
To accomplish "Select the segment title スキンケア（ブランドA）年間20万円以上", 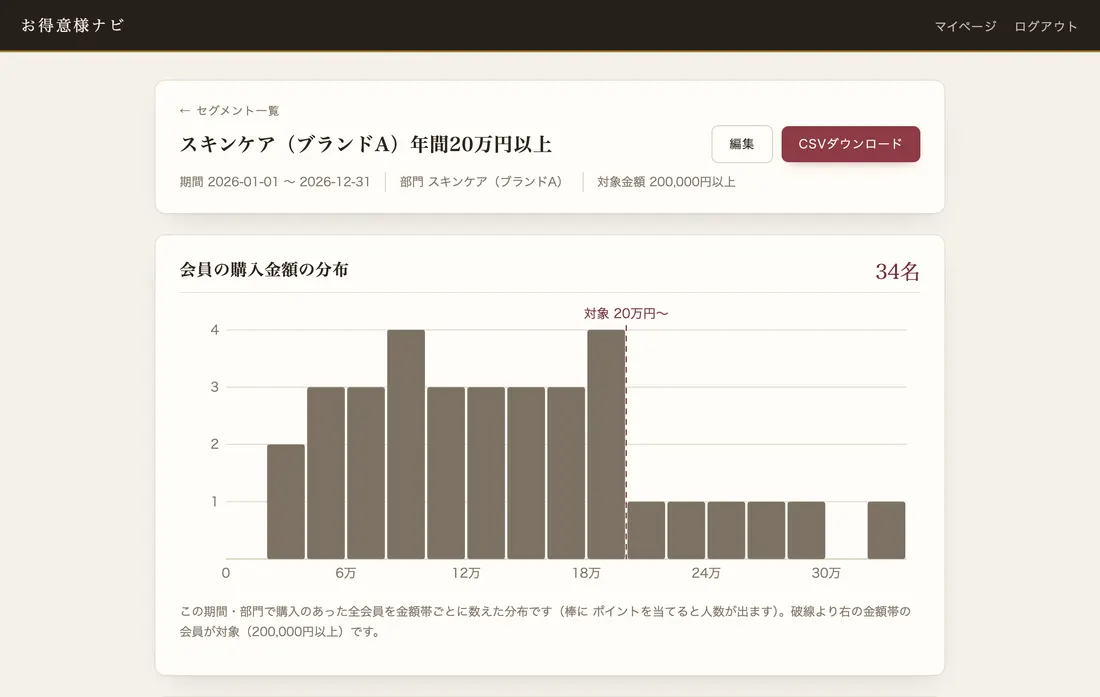I will [x=365, y=144].
